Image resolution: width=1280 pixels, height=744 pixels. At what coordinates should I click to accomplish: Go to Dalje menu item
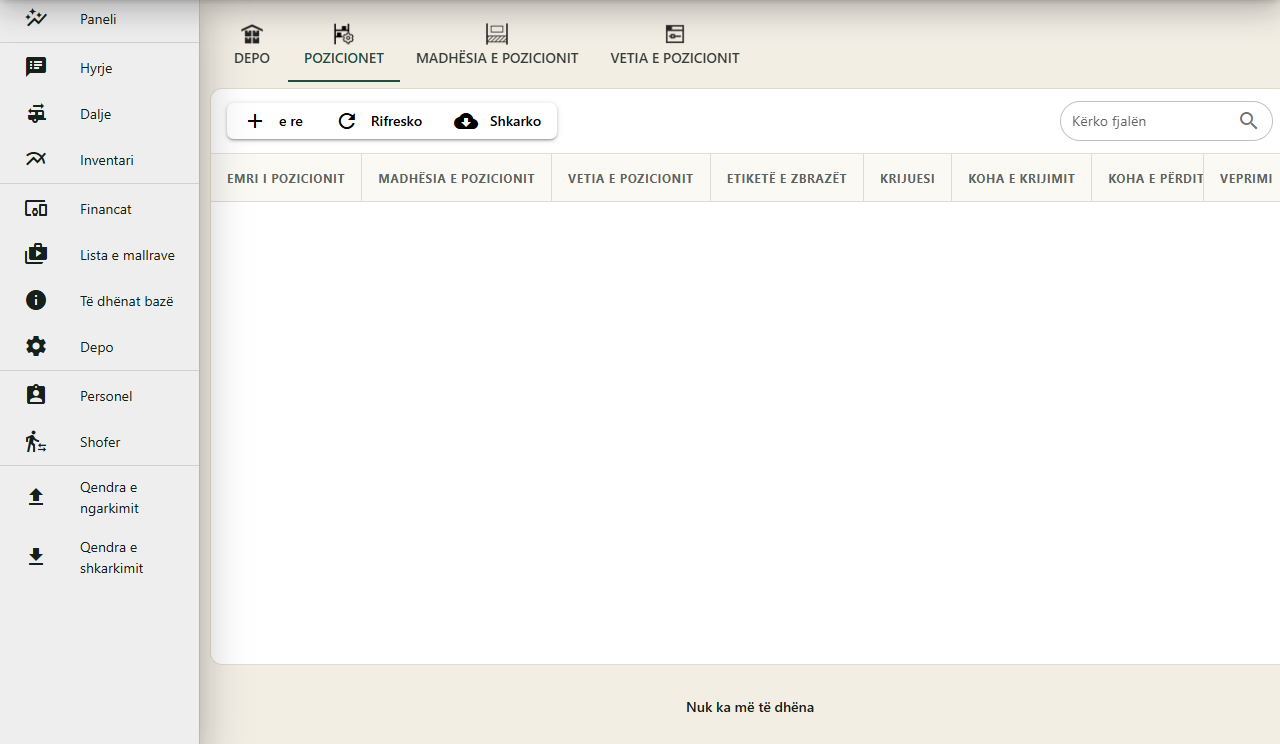pyautogui.click(x=99, y=114)
